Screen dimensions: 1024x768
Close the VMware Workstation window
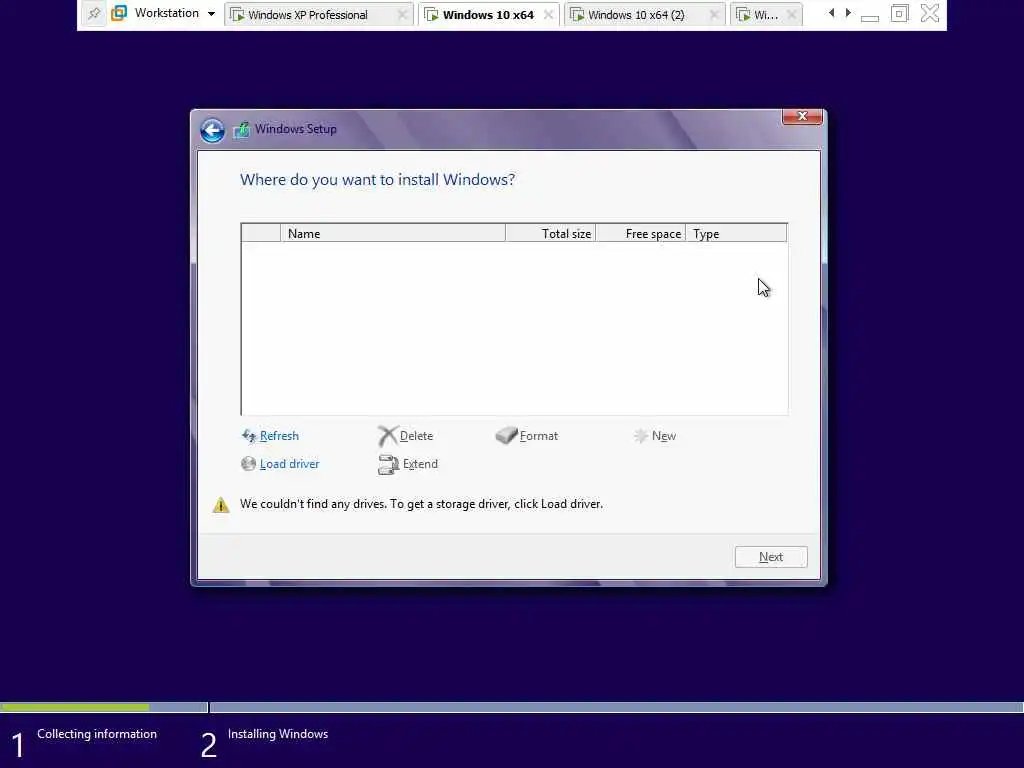click(x=929, y=13)
